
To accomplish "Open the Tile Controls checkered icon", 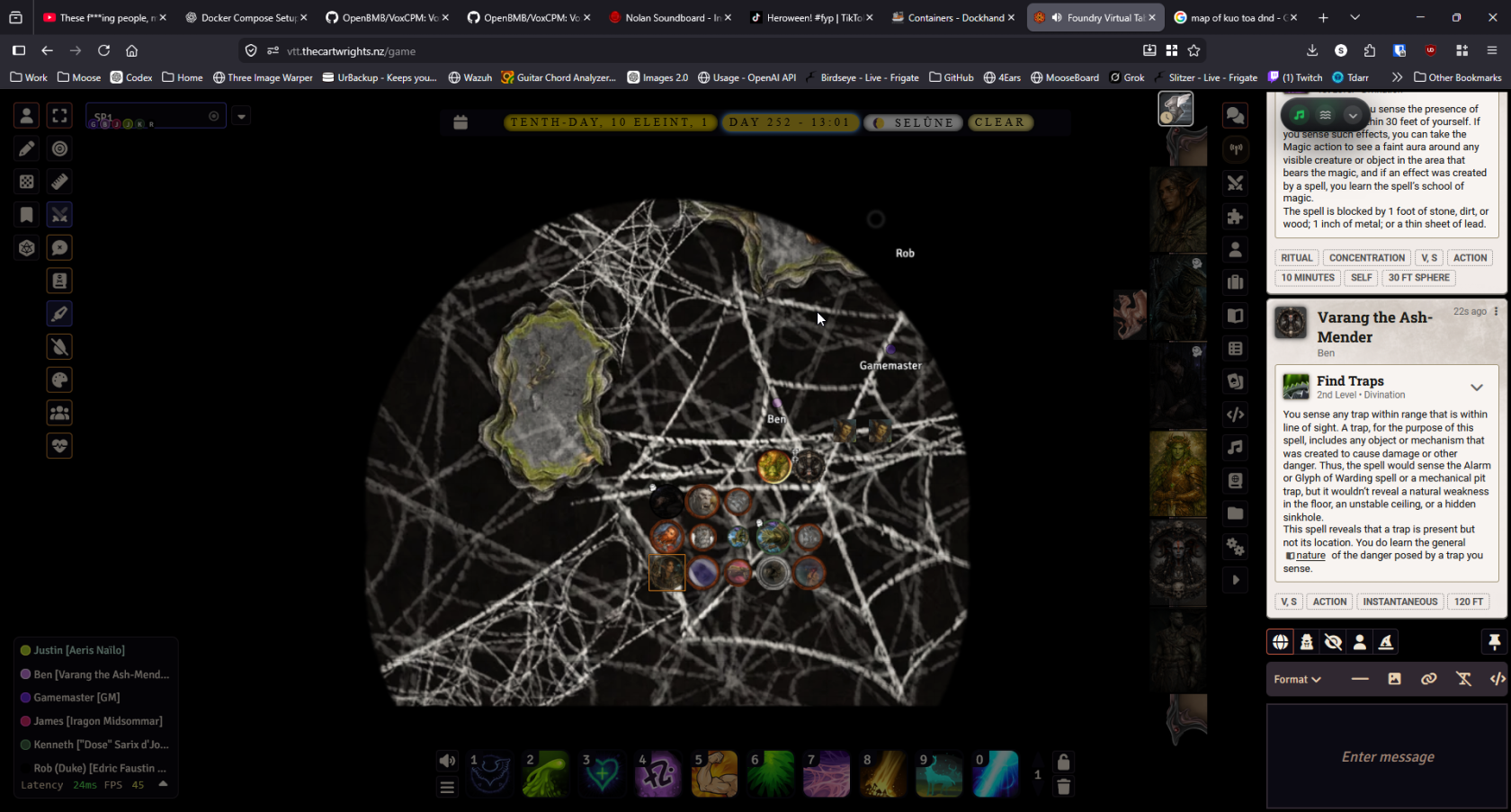I will (27, 182).
